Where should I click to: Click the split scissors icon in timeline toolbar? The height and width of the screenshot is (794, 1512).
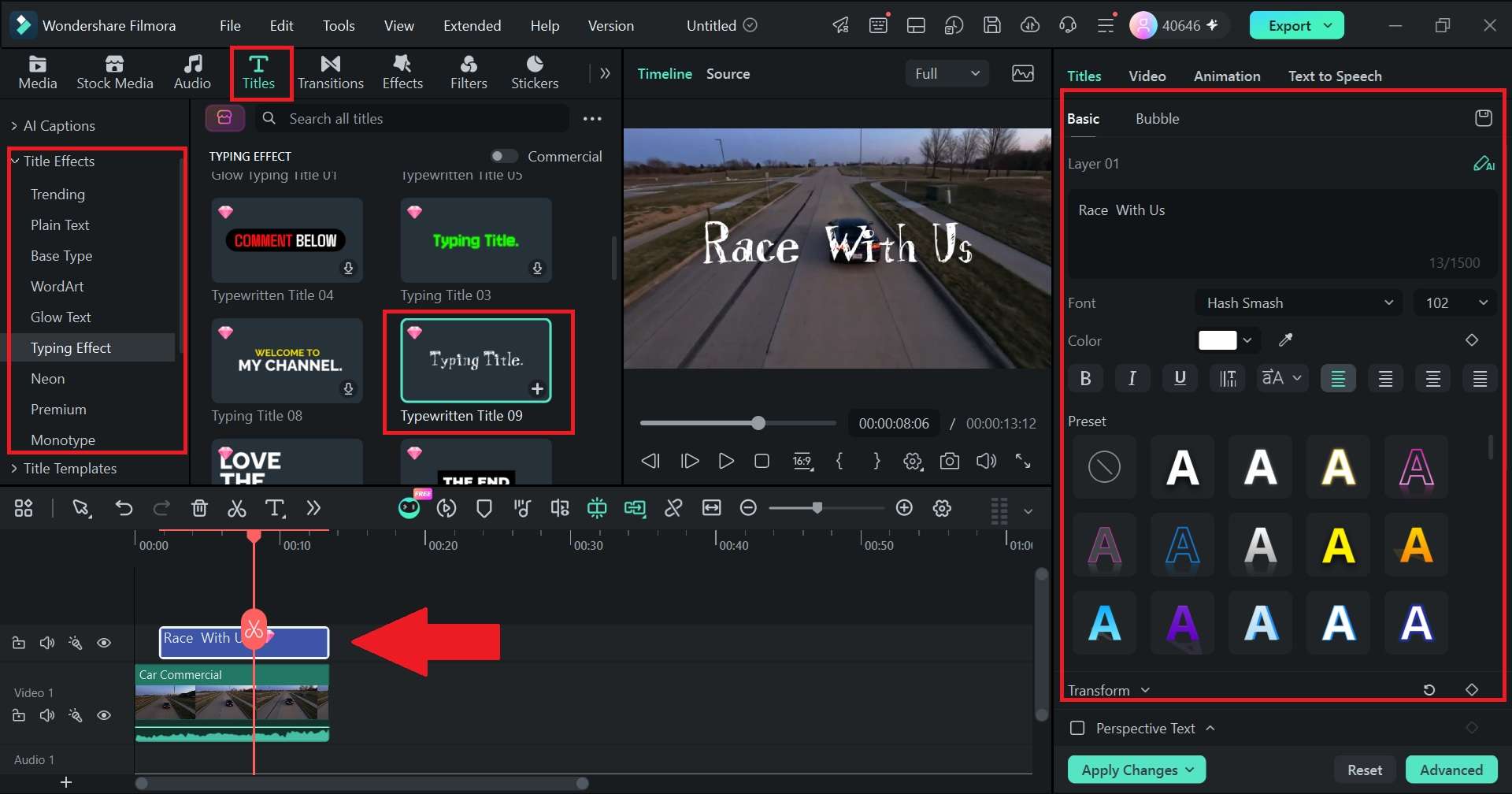tap(236, 509)
